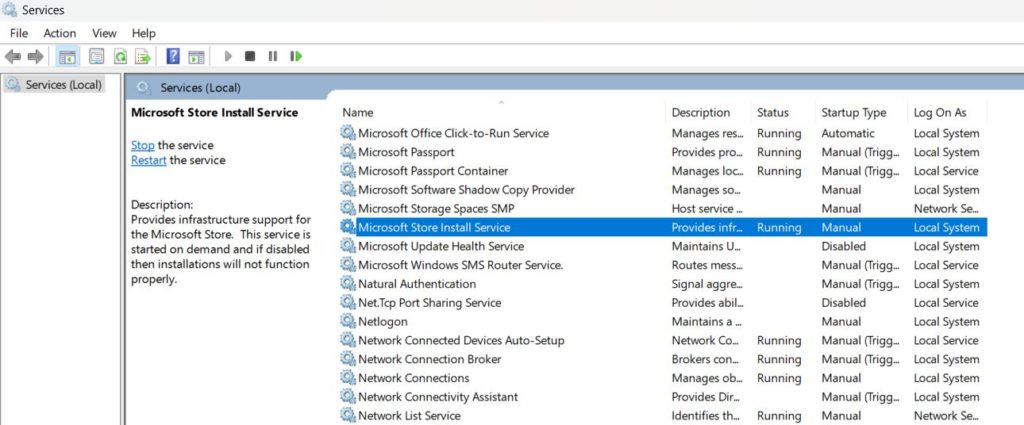Click the Export List toolbar icon
1024x425 pixels.
click(143, 56)
